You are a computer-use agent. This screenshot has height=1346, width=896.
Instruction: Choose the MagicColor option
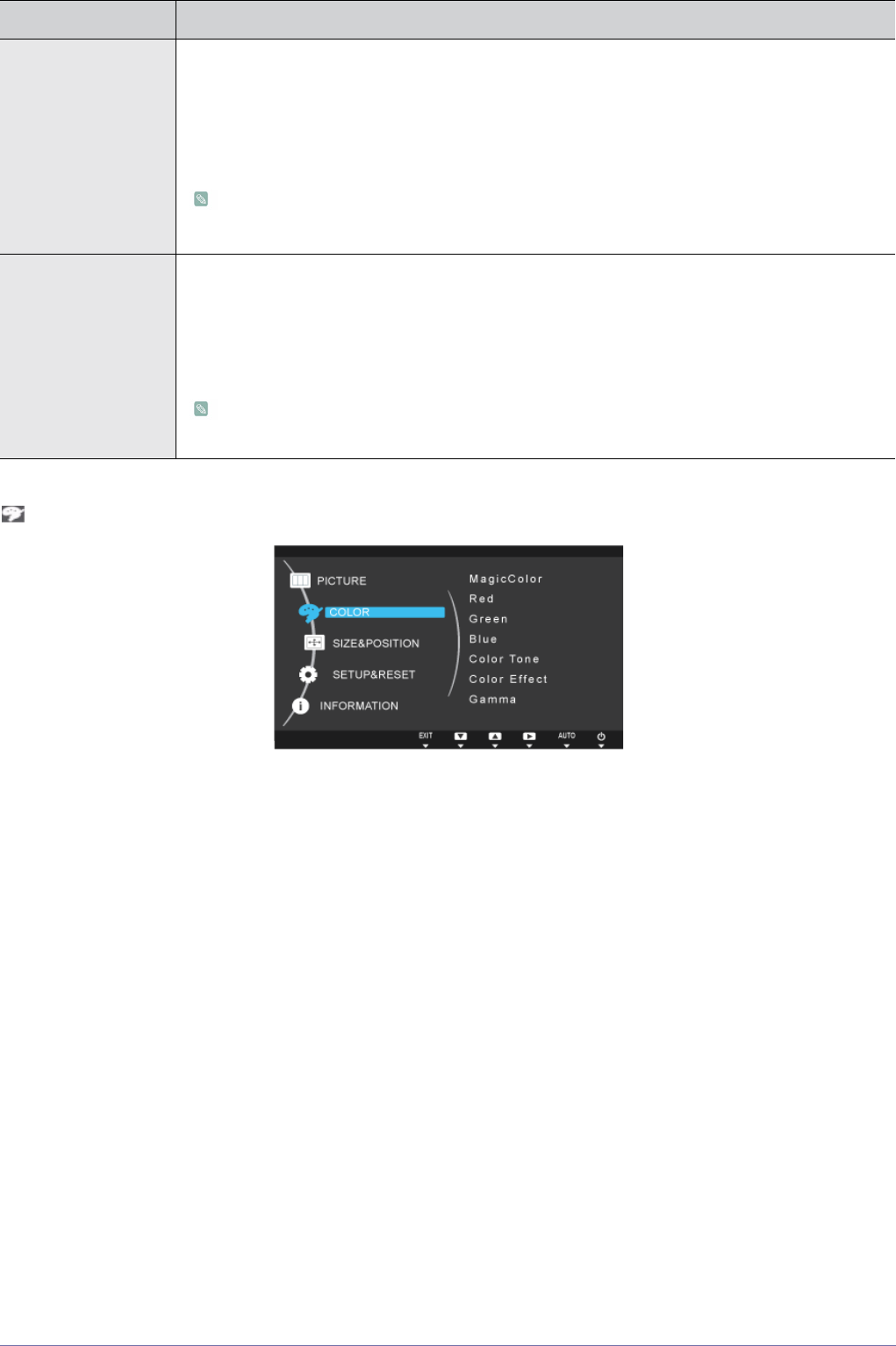(x=505, y=579)
